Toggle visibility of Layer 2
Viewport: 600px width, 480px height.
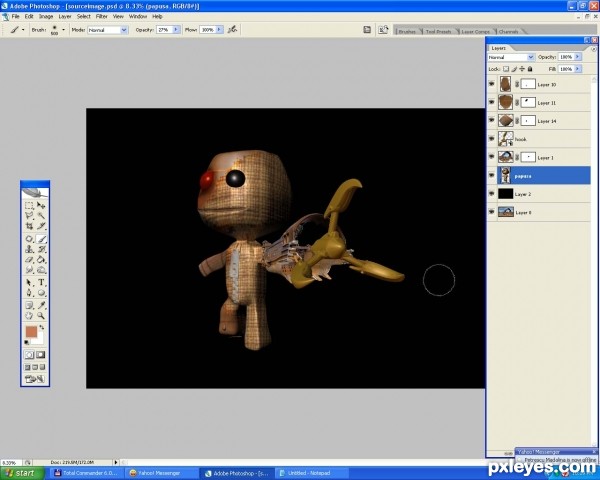click(492, 194)
